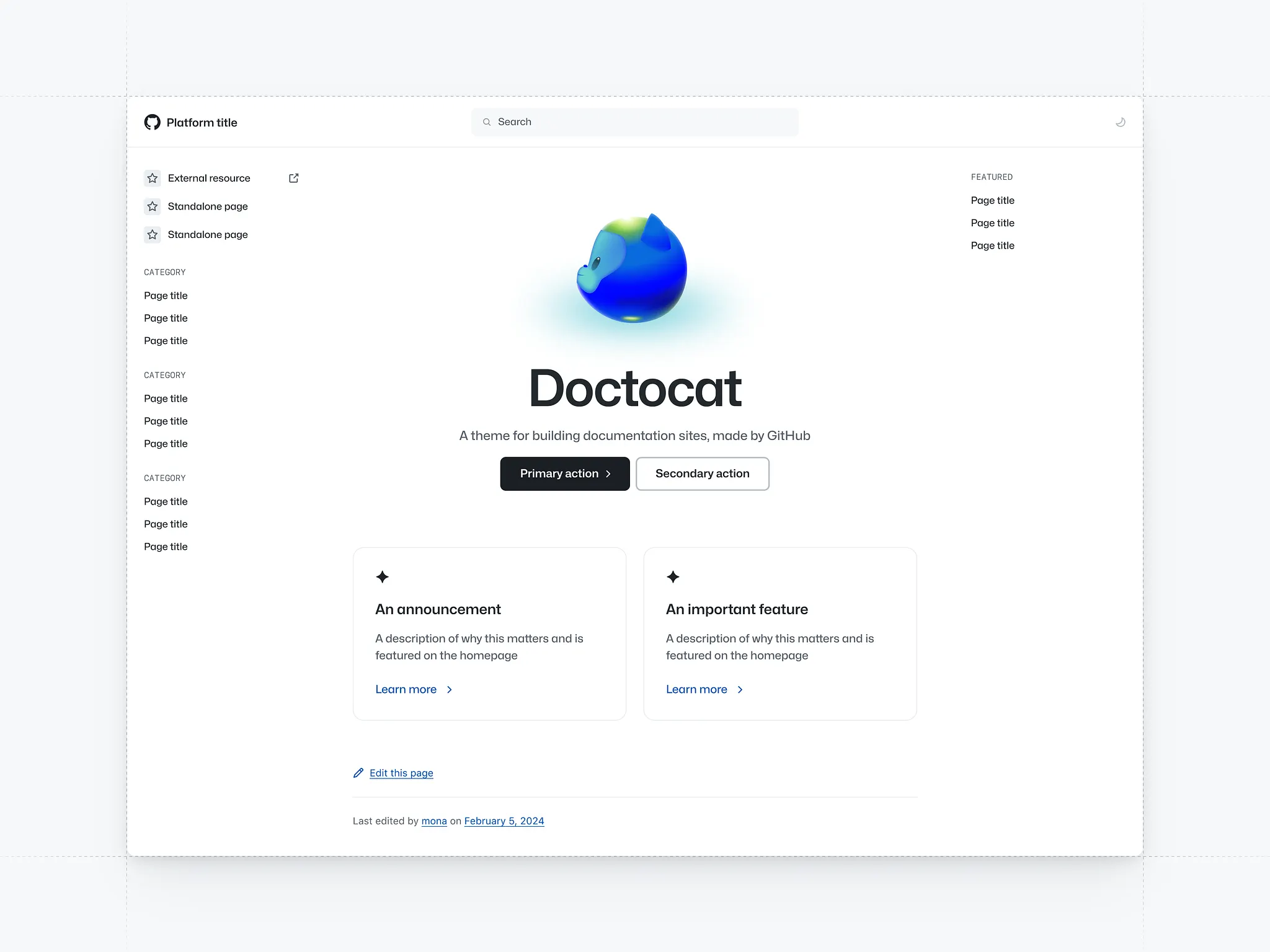Click the Primary action button
1270x952 pixels.
click(564, 474)
